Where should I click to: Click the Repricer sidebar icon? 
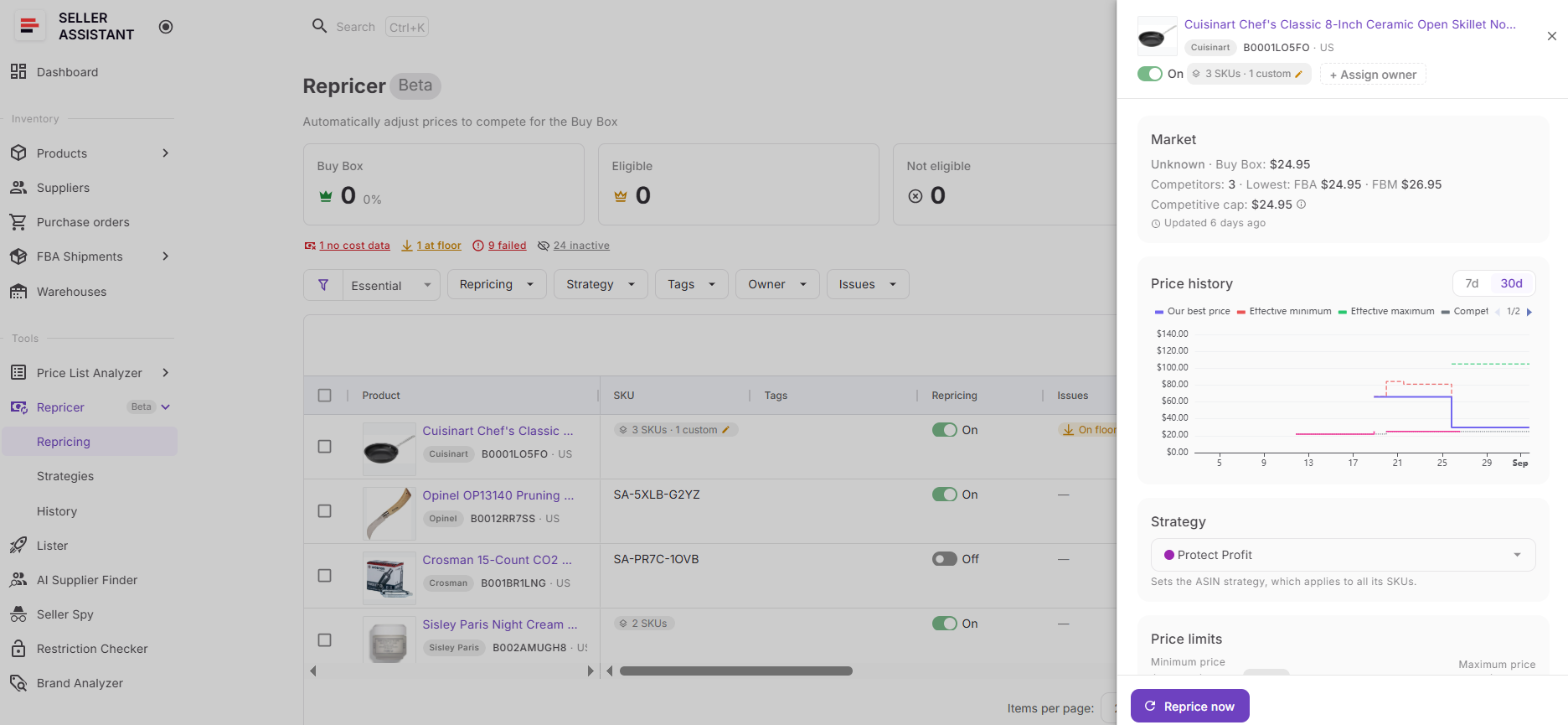(18, 407)
